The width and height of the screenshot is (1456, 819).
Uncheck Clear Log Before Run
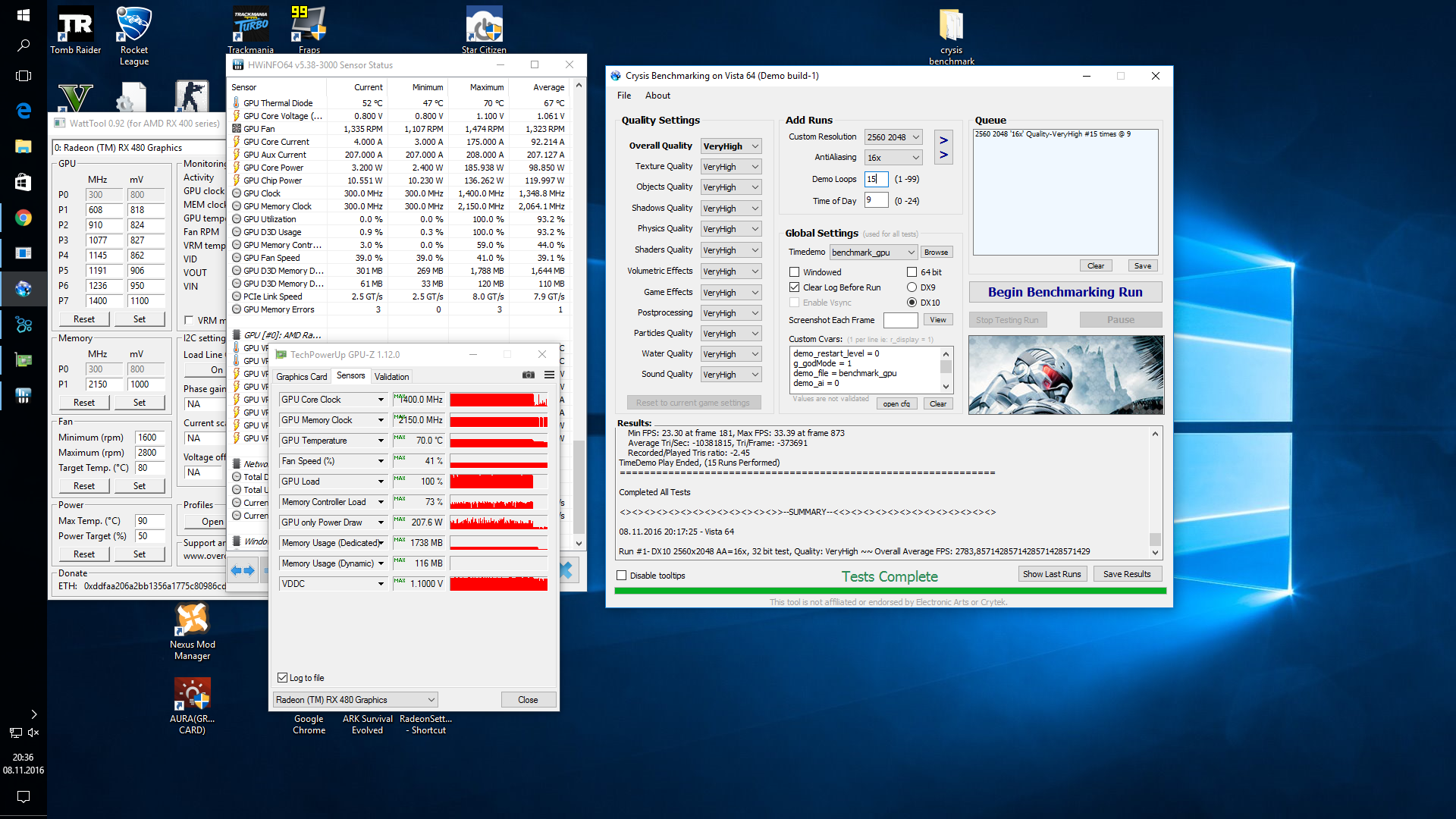(794, 287)
